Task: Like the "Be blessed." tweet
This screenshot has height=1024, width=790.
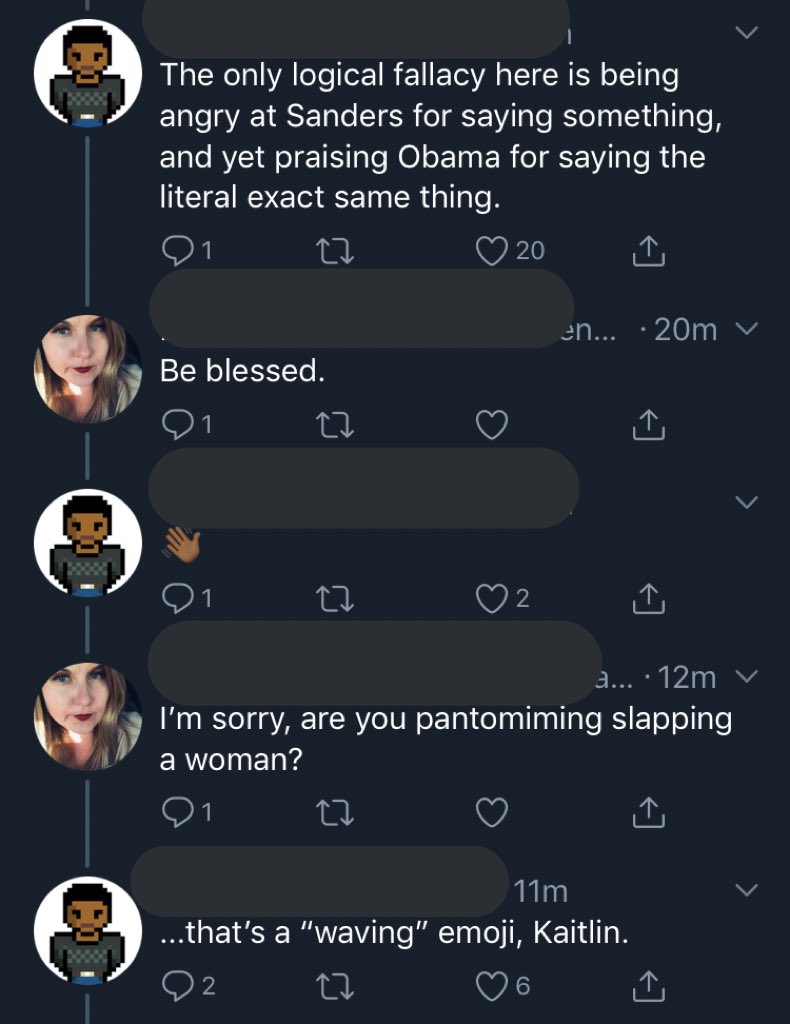Action: tap(489, 426)
